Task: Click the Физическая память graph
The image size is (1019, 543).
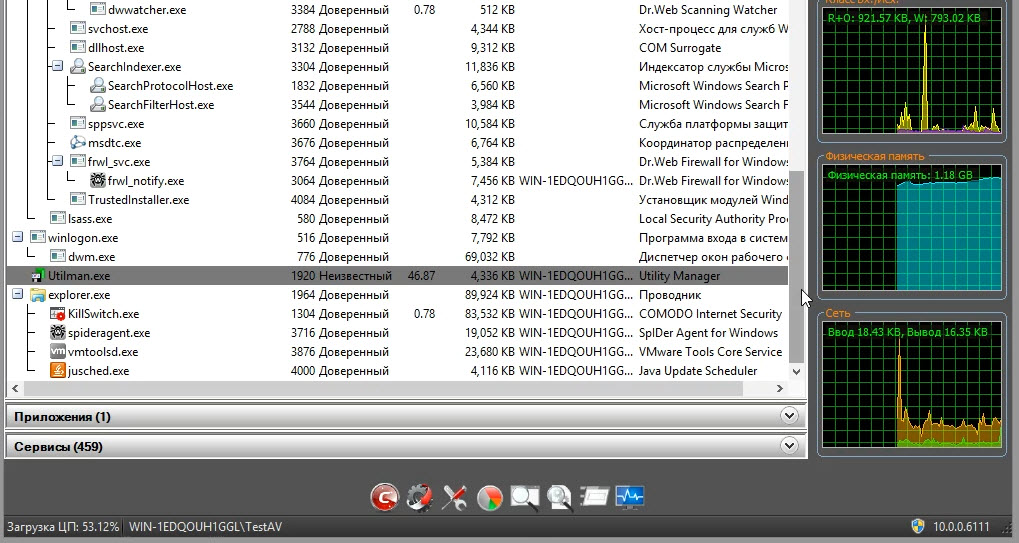Action: (912, 228)
